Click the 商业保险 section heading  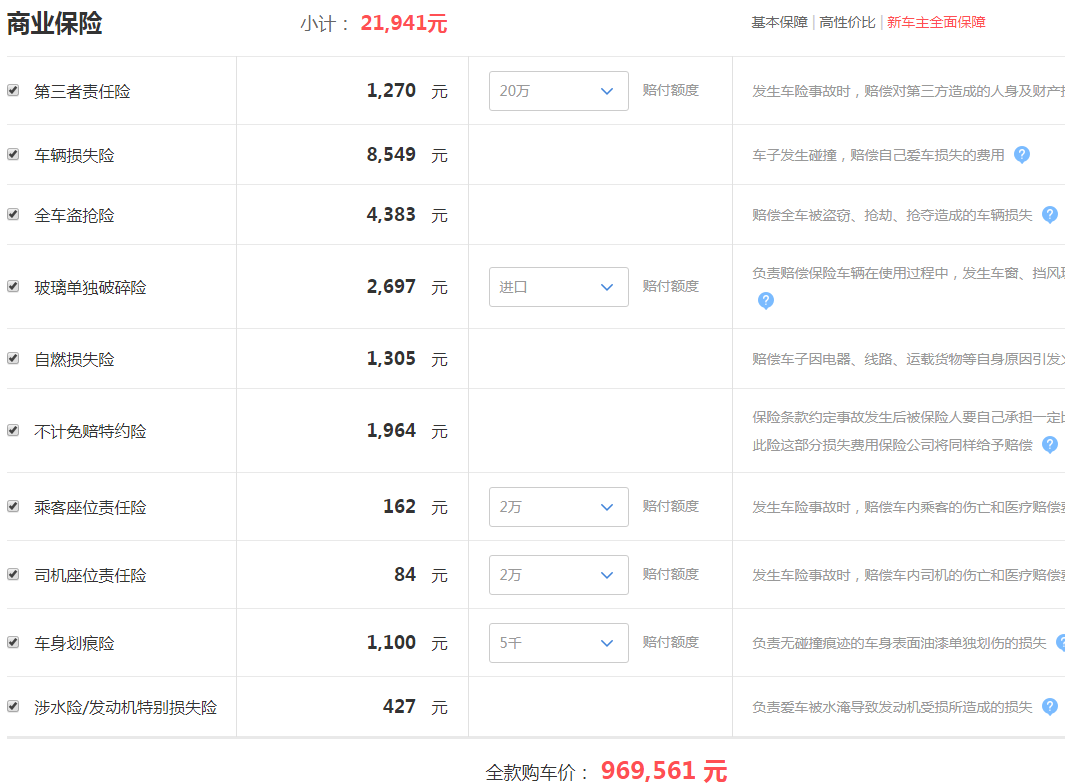[54, 23]
